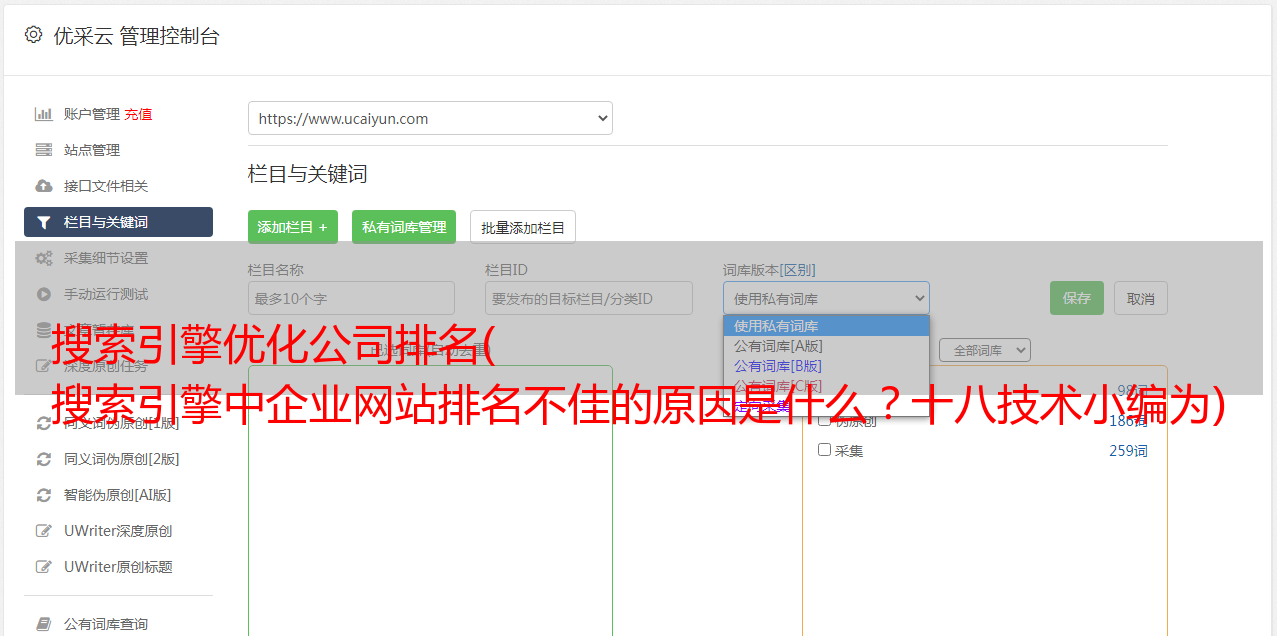Image resolution: width=1277 pixels, height=636 pixels.
Task: Click the 私有词库管理 button
Action: [404, 227]
